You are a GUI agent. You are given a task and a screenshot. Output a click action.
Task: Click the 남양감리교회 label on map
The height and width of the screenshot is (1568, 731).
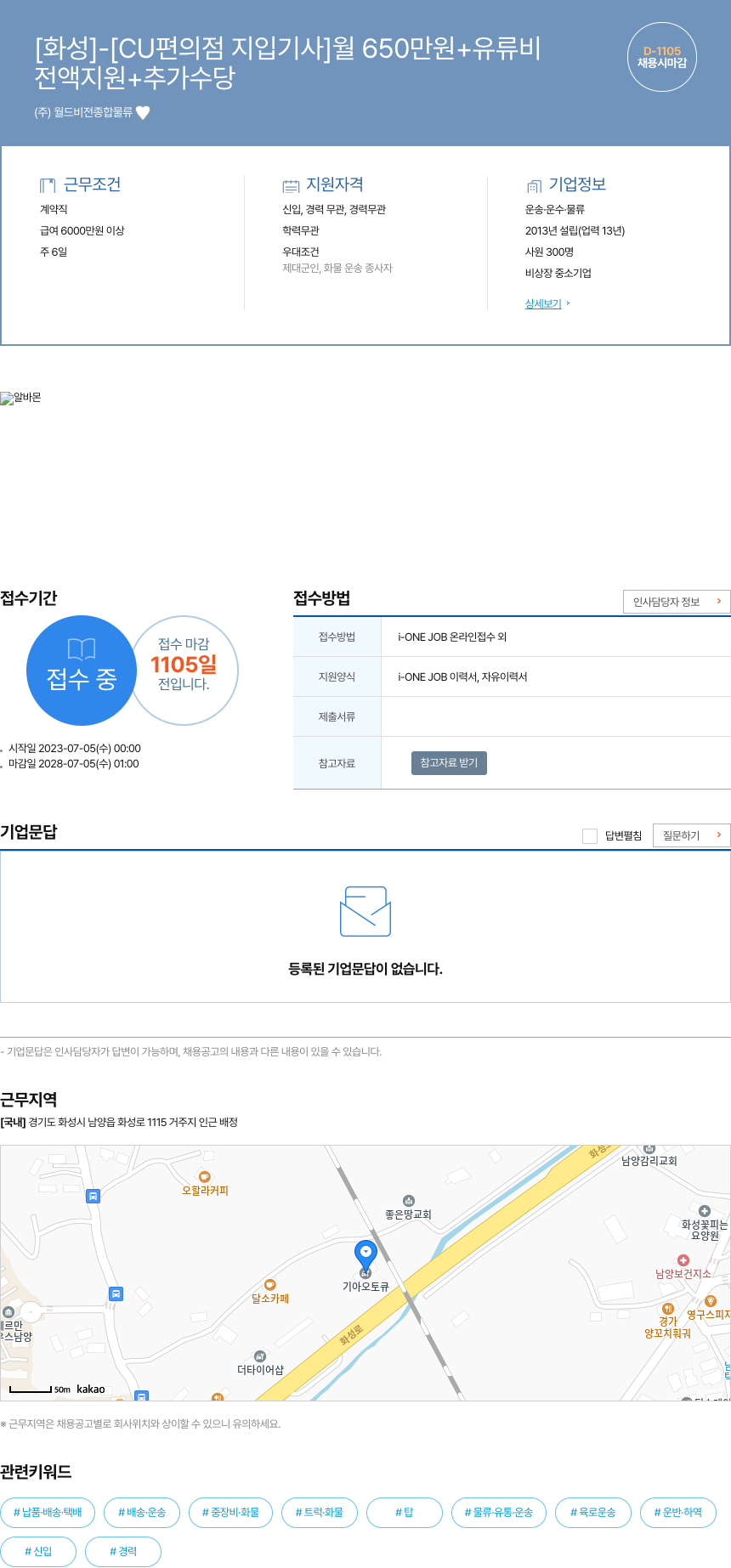pyautogui.click(x=649, y=1161)
